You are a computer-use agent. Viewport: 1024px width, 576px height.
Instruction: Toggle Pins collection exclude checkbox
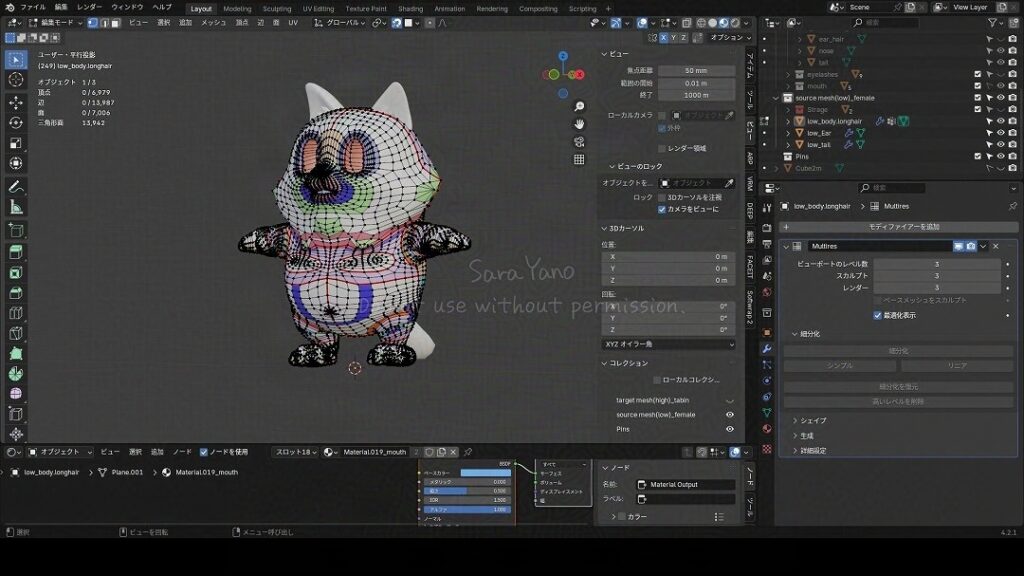pos(978,157)
